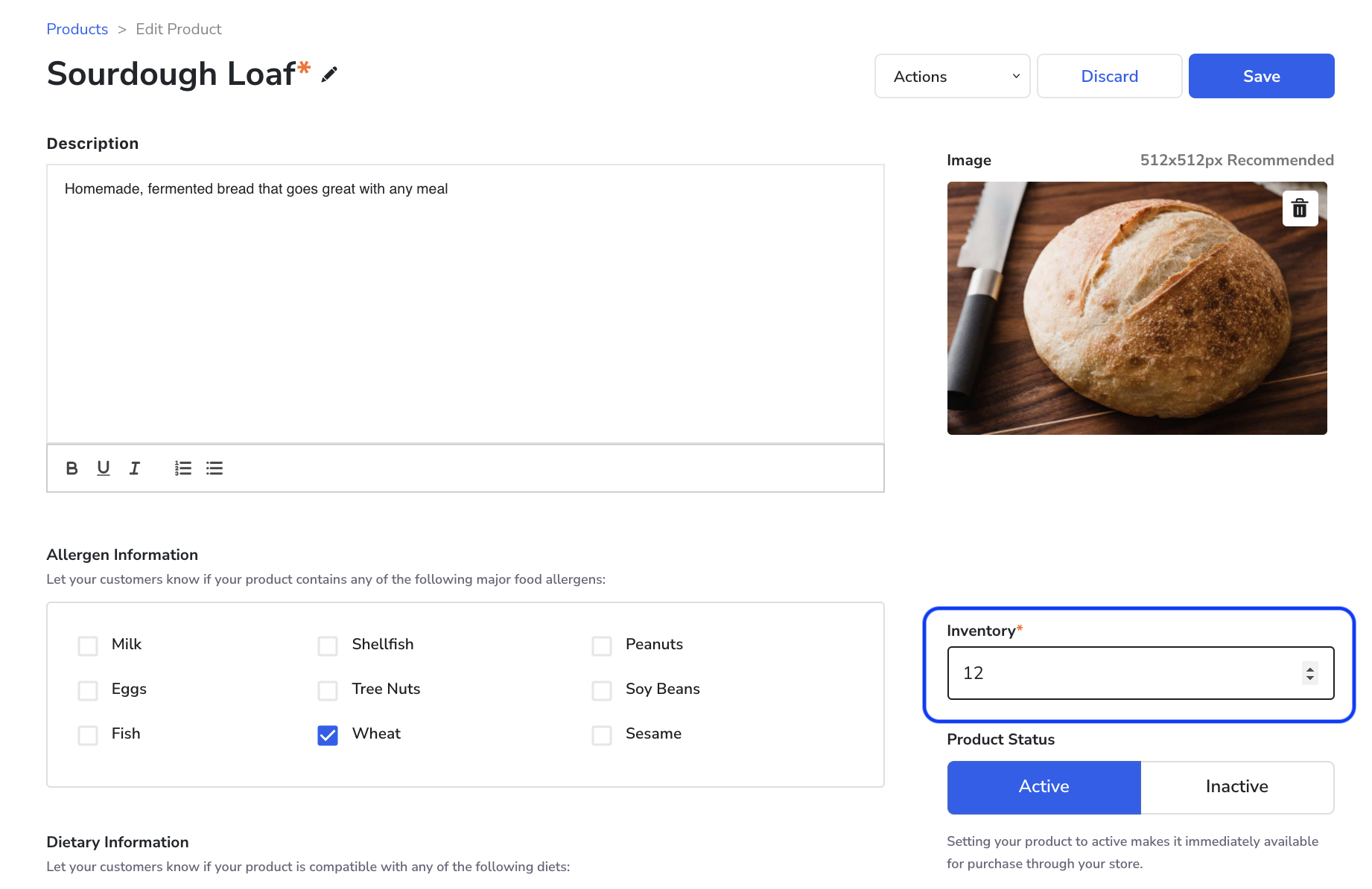1372x889 pixels.
Task: Delete the product image with trash icon
Action: pos(1300,208)
